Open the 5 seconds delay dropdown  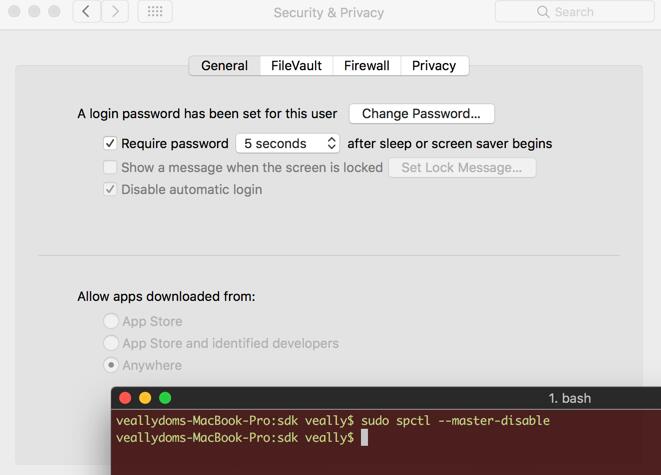coord(288,143)
